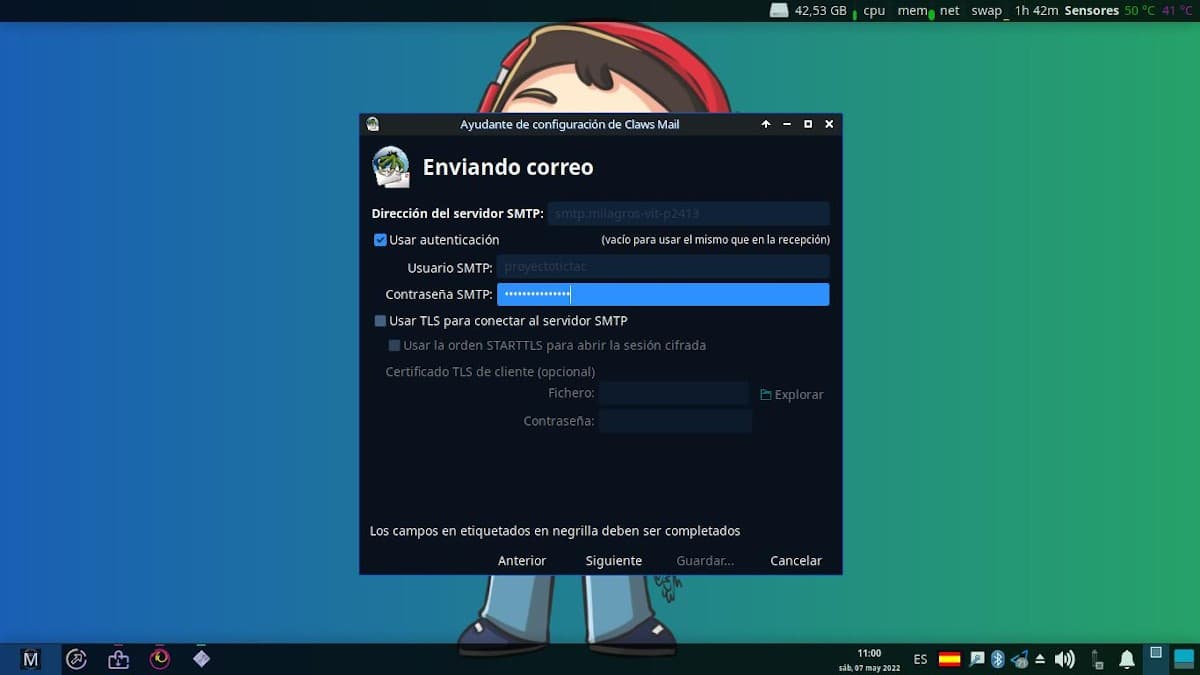Open the M menu launcher on the taskbar
Screen dimensions: 1200x675
point(30,659)
